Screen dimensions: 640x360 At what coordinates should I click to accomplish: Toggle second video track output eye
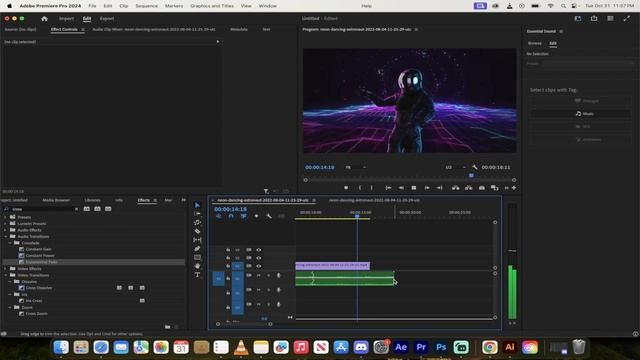coord(259,258)
